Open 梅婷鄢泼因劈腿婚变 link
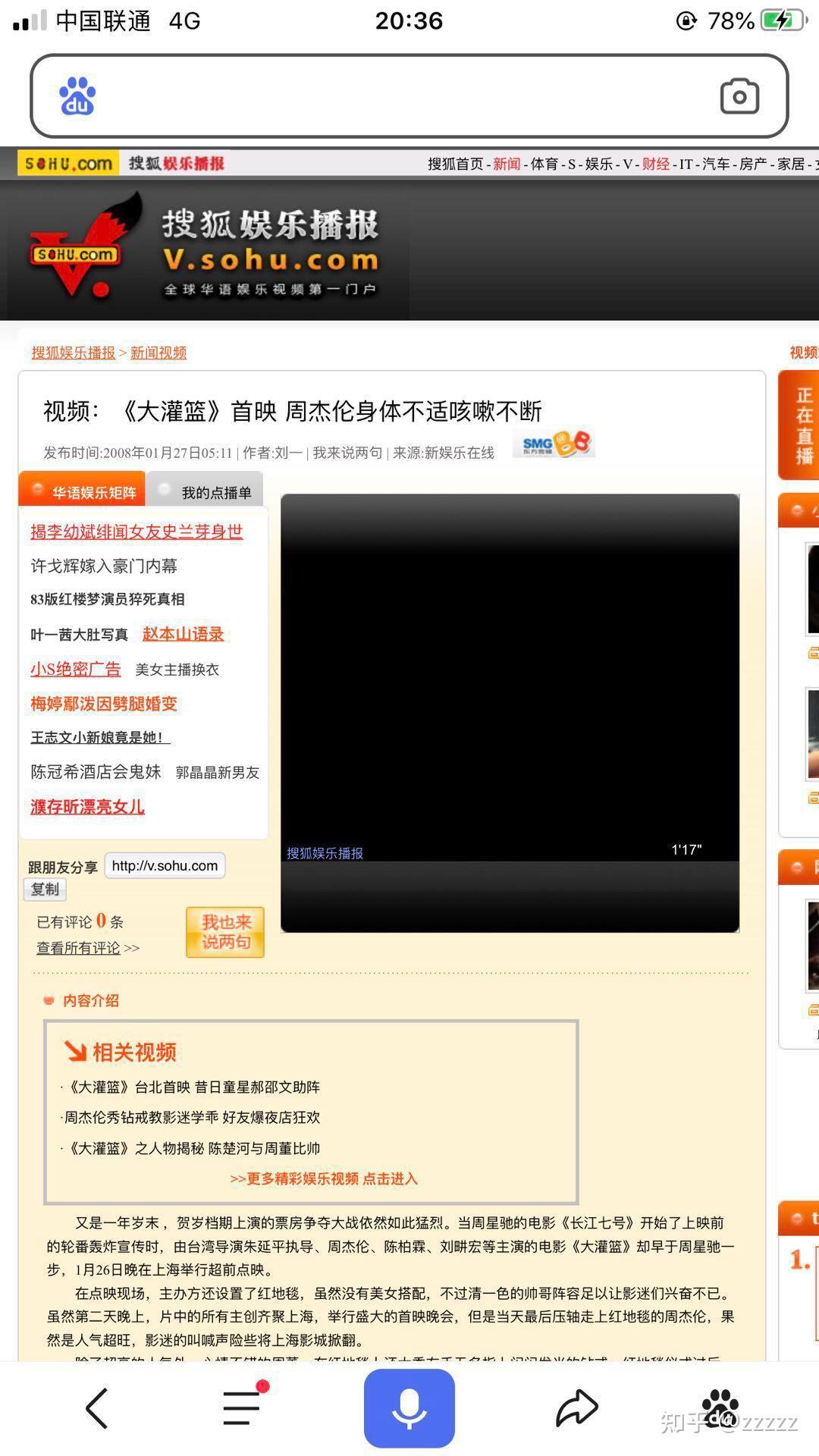 click(104, 704)
